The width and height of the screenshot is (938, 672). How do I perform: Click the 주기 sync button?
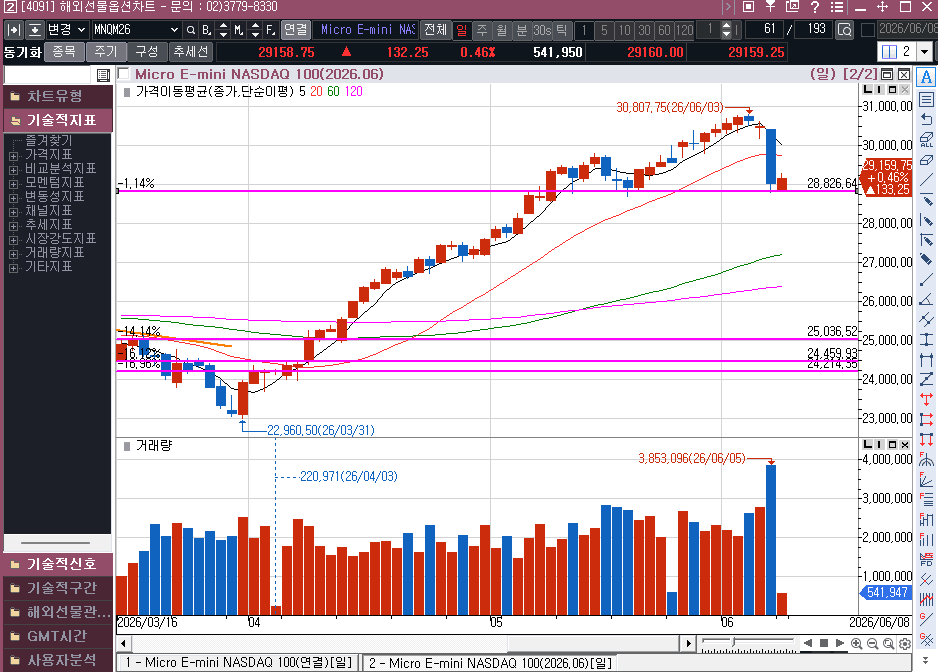(106, 52)
